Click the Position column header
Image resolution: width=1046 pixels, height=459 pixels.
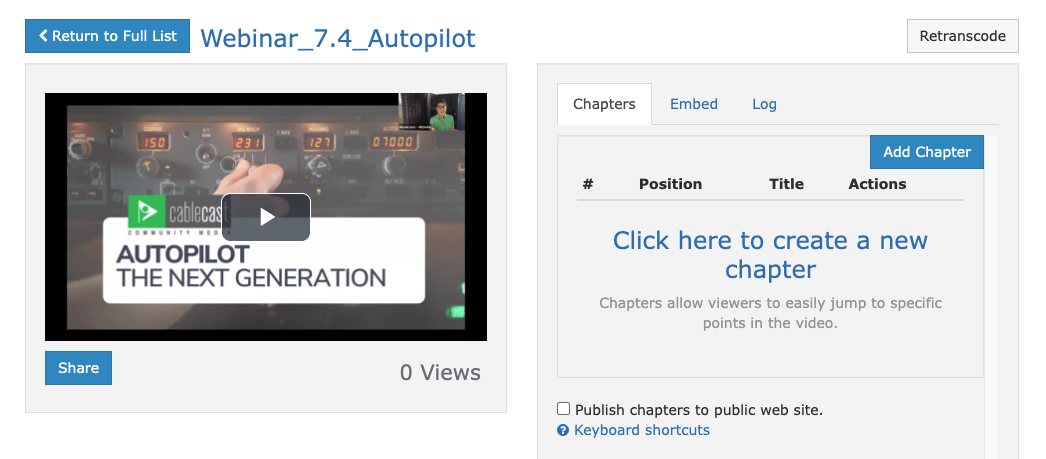pos(670,184)
